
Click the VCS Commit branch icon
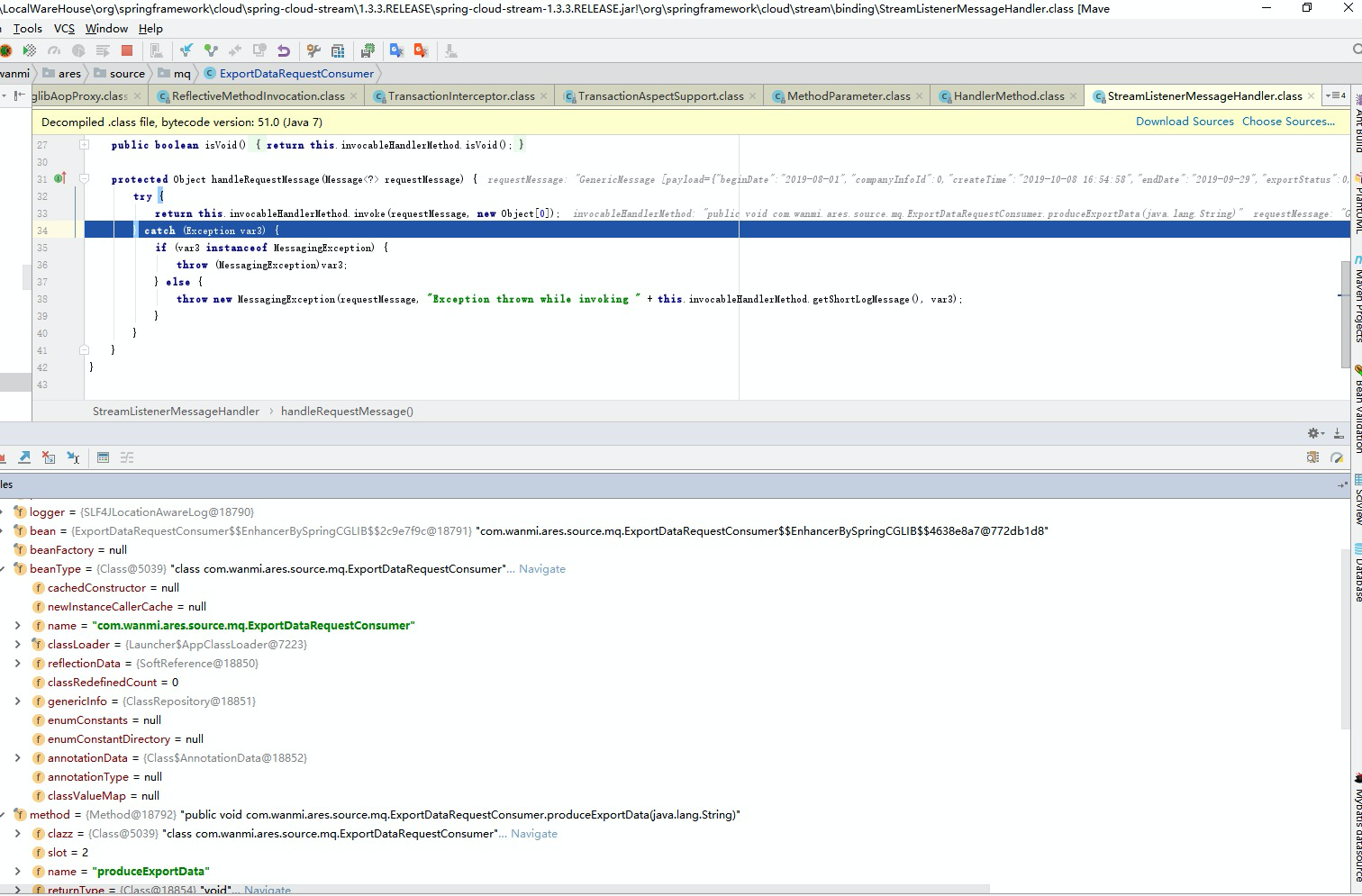click(x=211, y=50)
